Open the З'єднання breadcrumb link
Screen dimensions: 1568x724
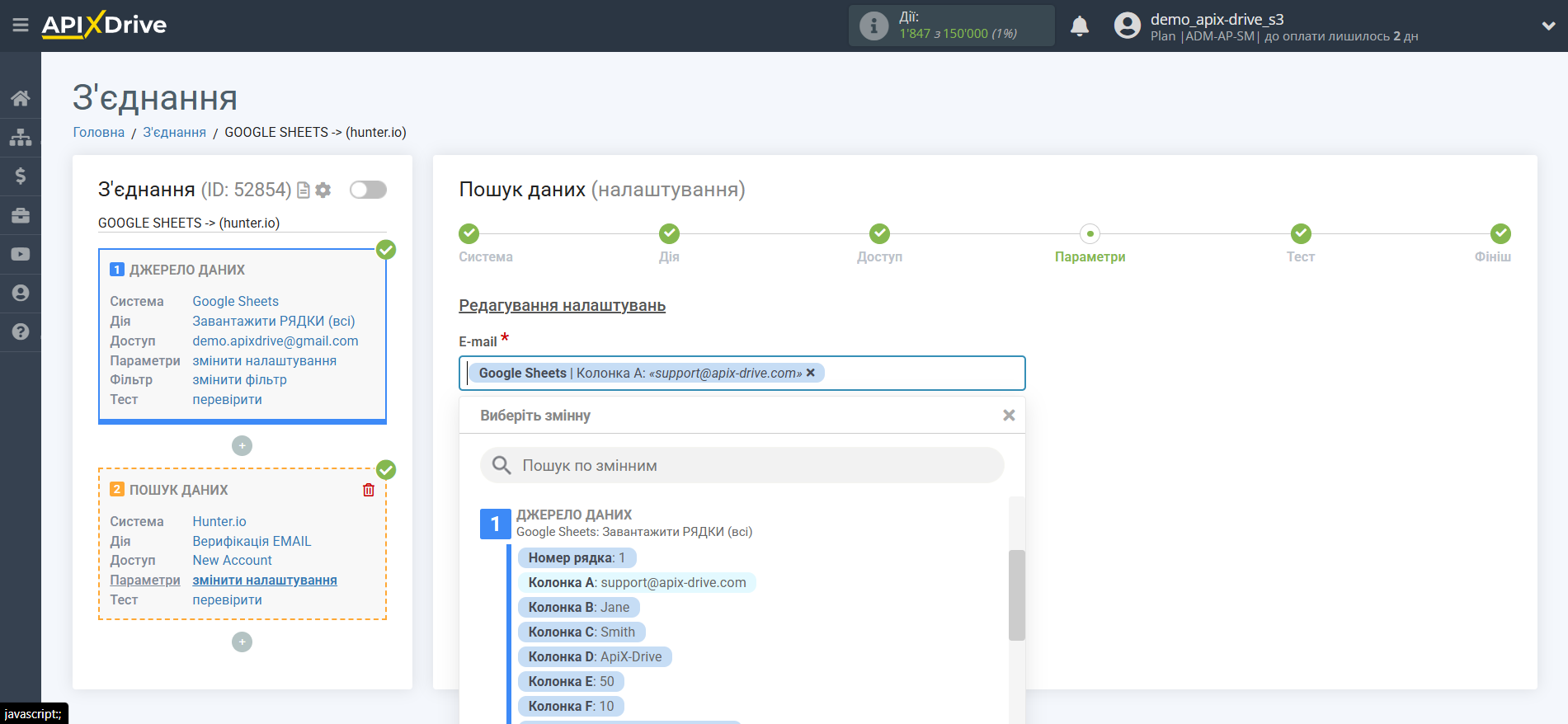pyautogui.click(x=175, y=132)
